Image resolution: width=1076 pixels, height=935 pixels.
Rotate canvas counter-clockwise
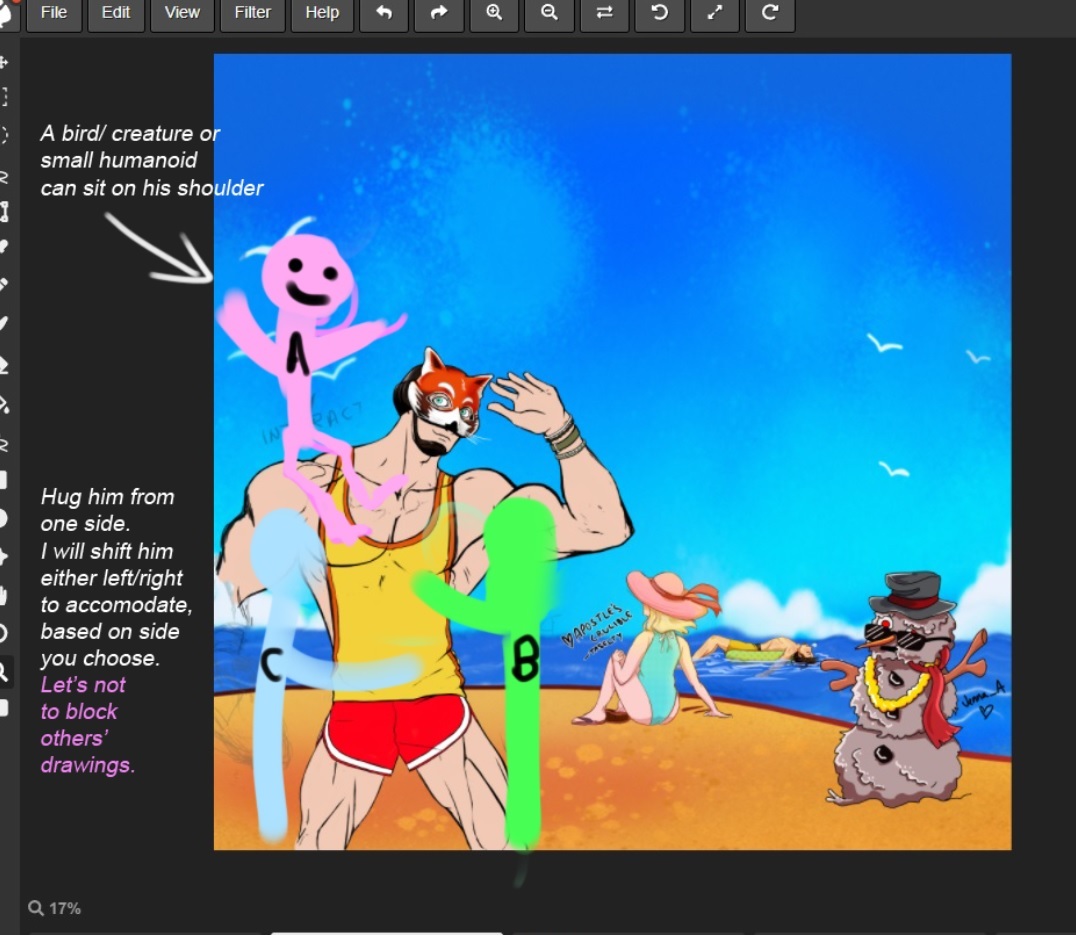click(659, 14)
